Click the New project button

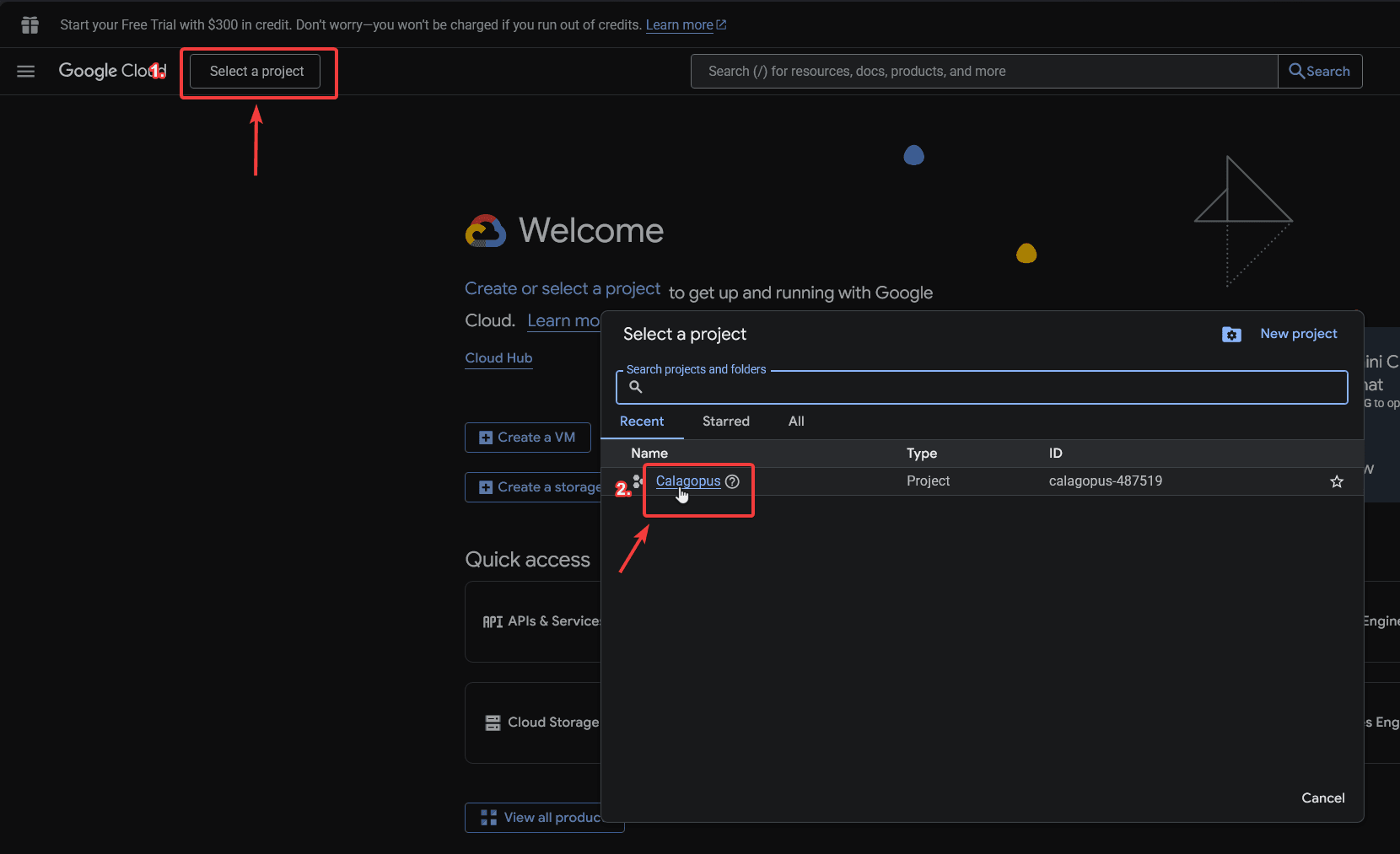point(1298,334)
